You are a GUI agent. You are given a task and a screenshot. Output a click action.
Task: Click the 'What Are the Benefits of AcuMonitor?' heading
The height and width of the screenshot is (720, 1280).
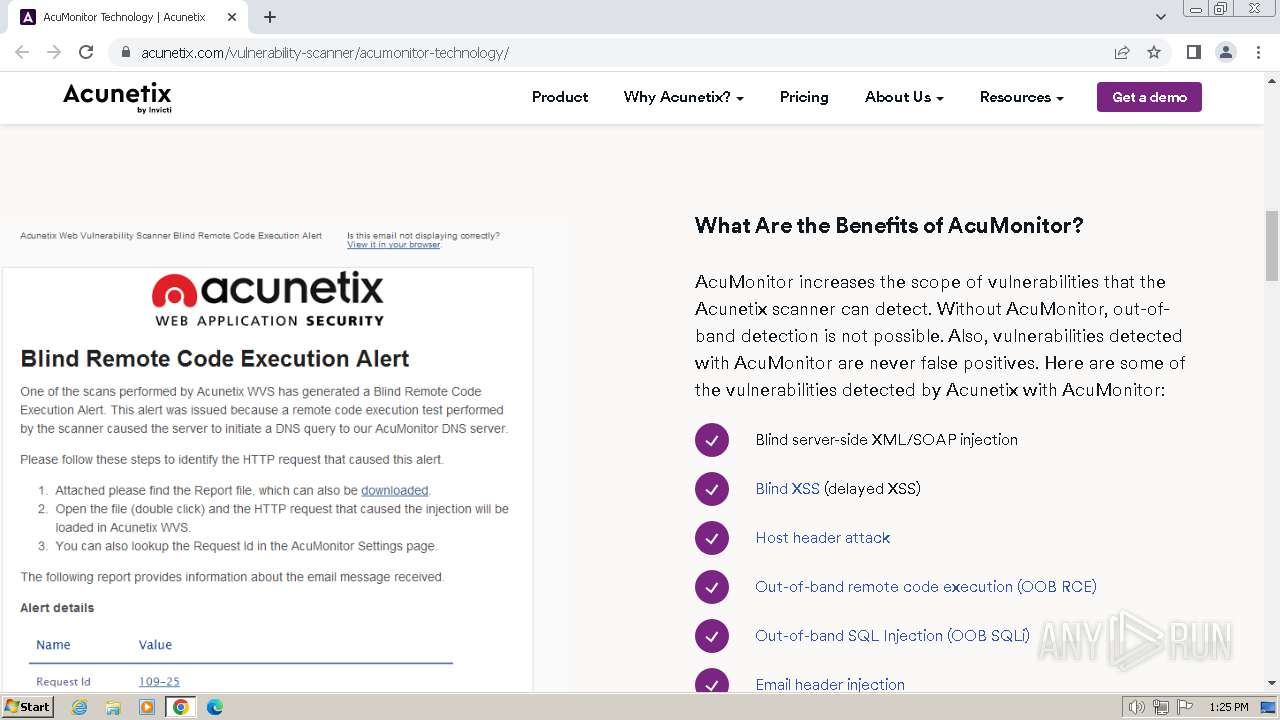click(889, 225)
